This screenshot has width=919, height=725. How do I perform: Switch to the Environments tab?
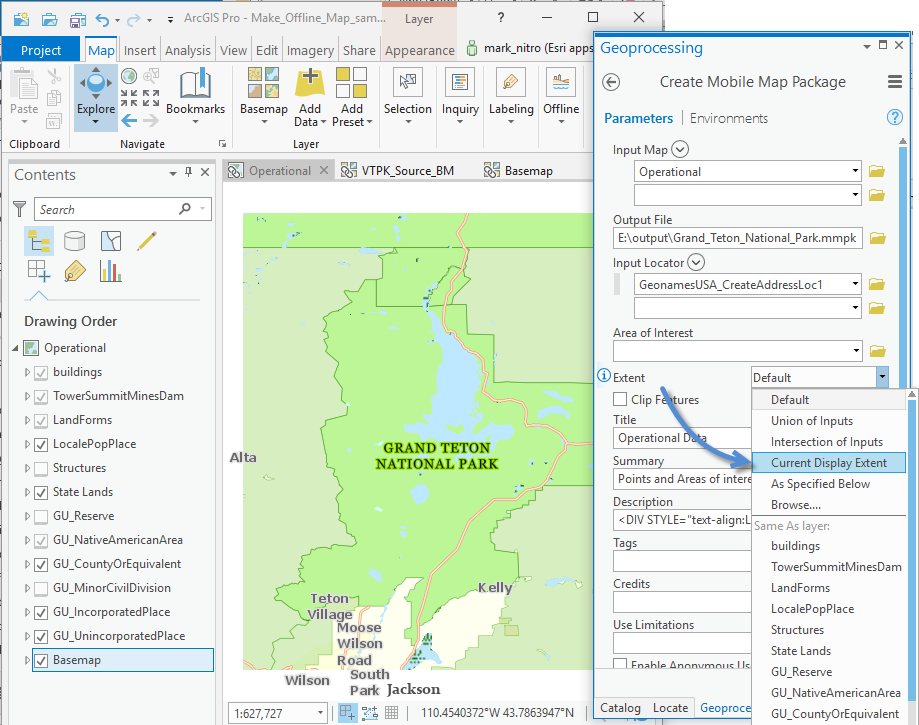(x=729, y=118)
